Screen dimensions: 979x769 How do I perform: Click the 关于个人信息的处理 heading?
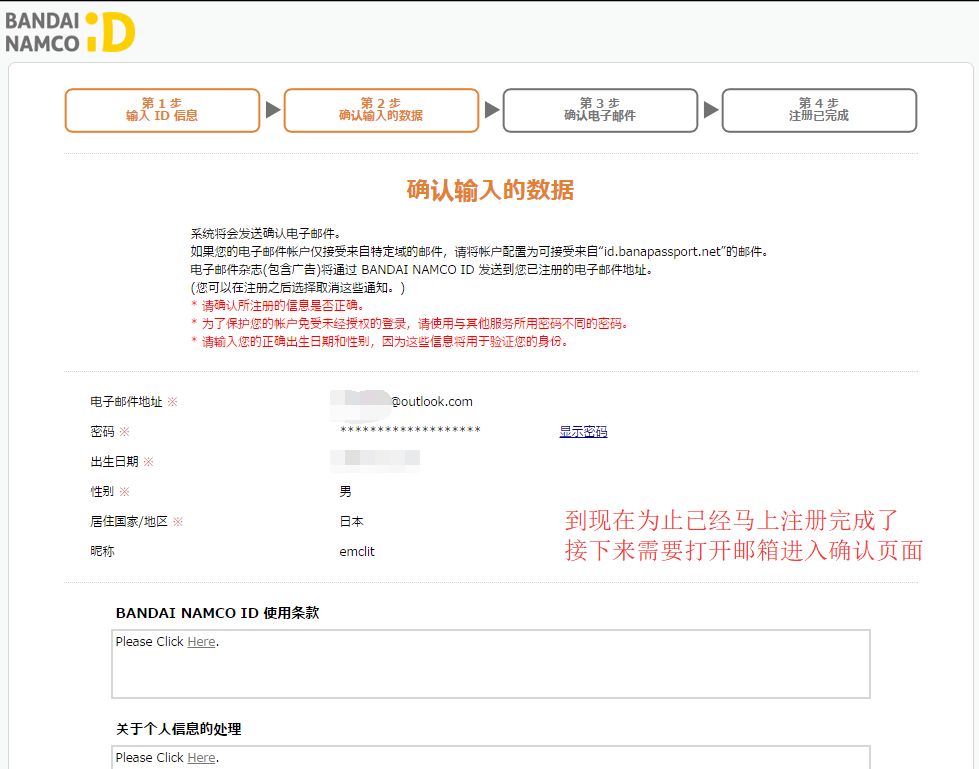click(x=179, y=728)
